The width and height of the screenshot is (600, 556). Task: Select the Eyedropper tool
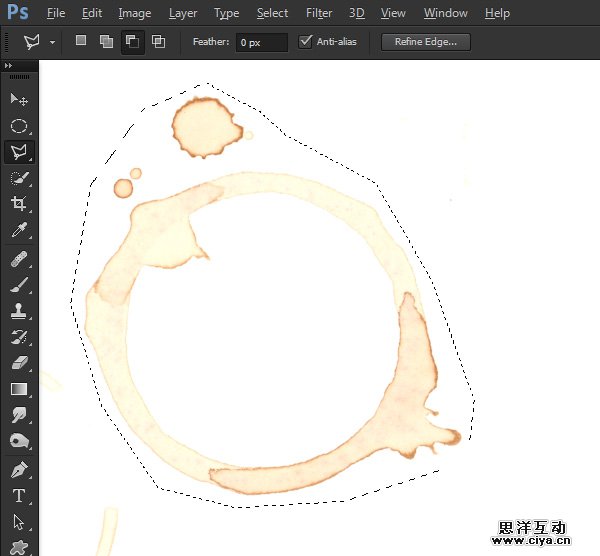click(18, 231)
